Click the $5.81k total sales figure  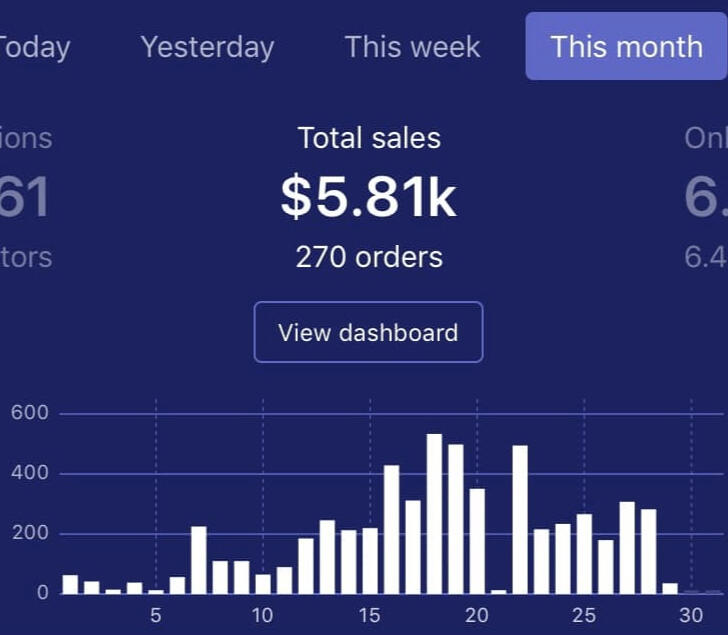(368, 198)
